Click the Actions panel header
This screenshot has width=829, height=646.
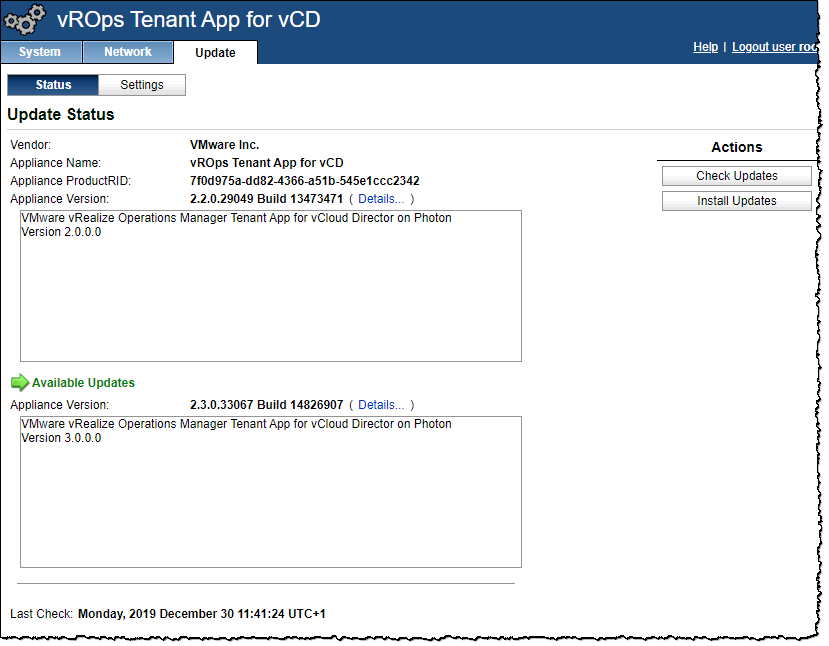pos(736,147)
